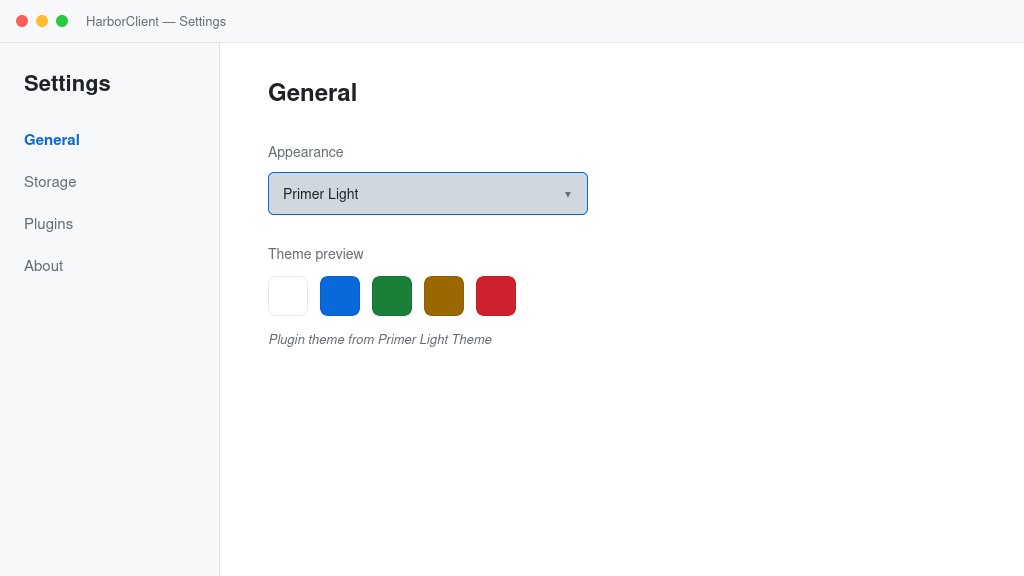
Task: Click the white theme preview swatch
Action: pos(288,296)
